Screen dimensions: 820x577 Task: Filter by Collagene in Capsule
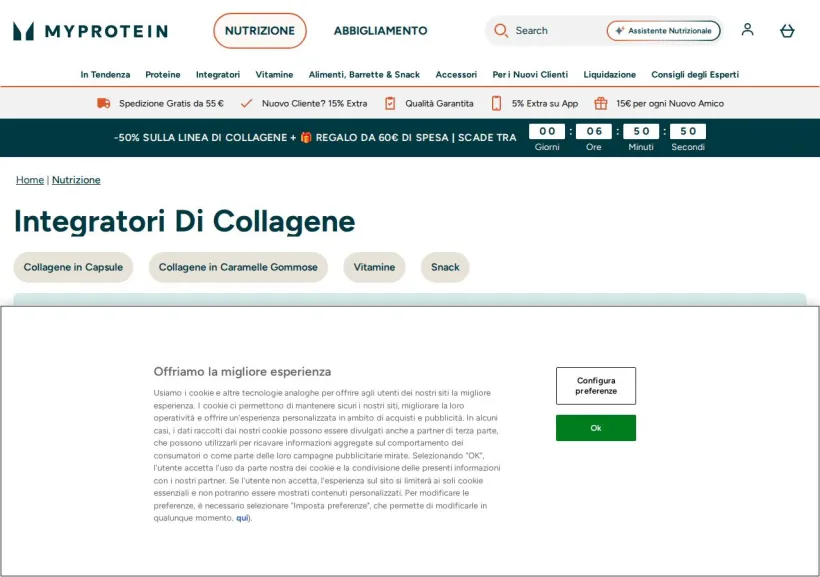coord(73,267)
